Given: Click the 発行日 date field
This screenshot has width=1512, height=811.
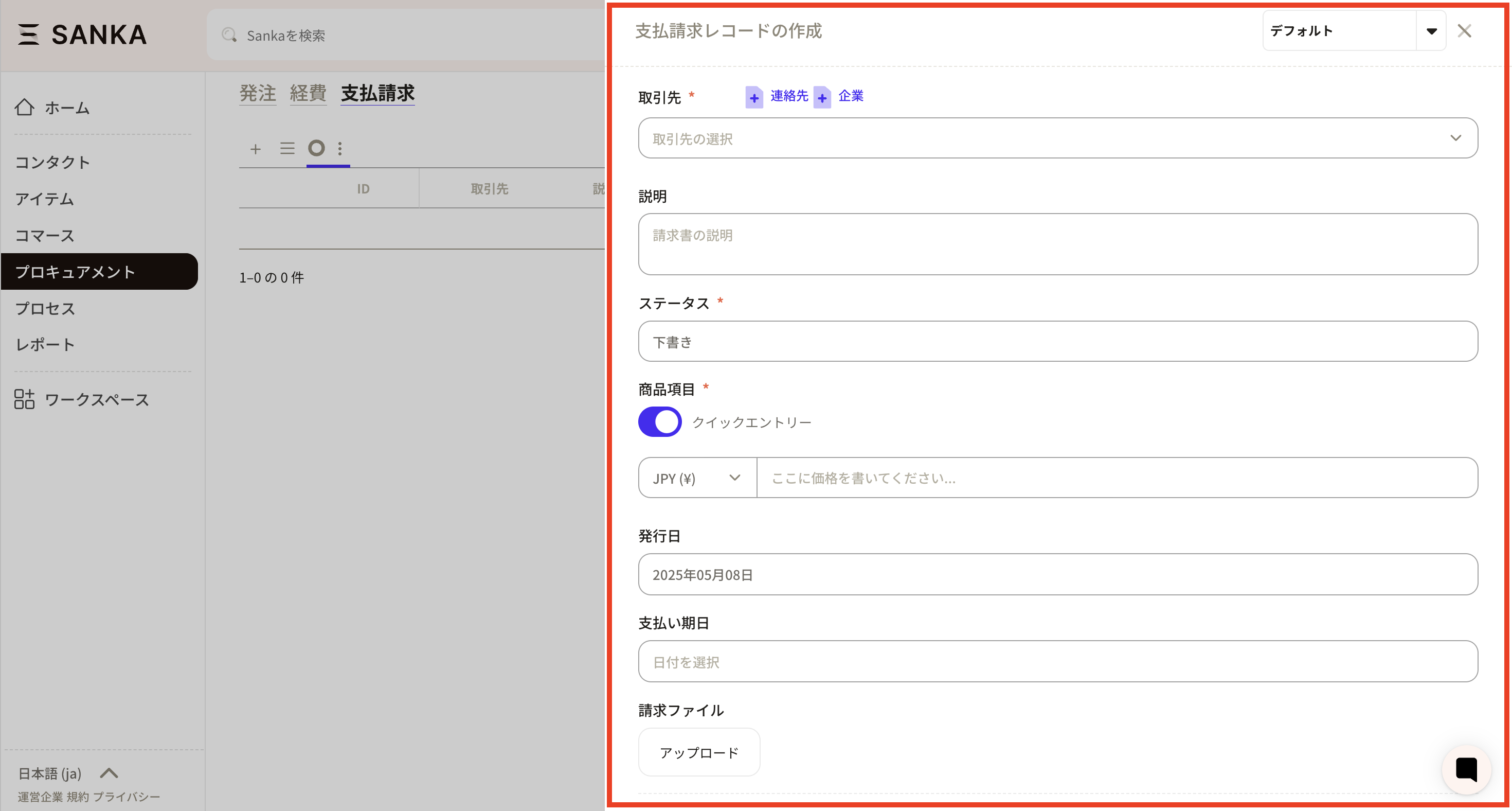Looking at the screenshot, I should pos(1058,574).
